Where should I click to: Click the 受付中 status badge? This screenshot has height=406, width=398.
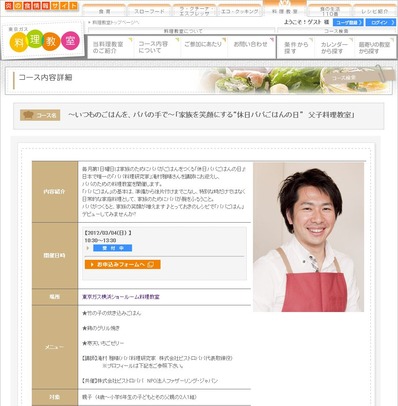point(113,248)
